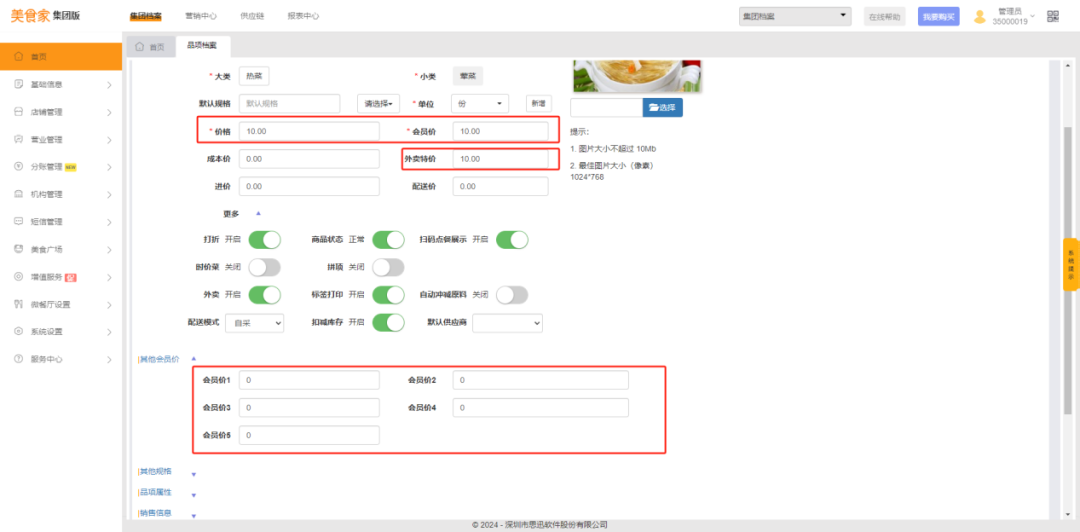Toggle the 标签打印 label printing switch
Viewport: 1080px width, 532px height.
[x=388, y=295]
